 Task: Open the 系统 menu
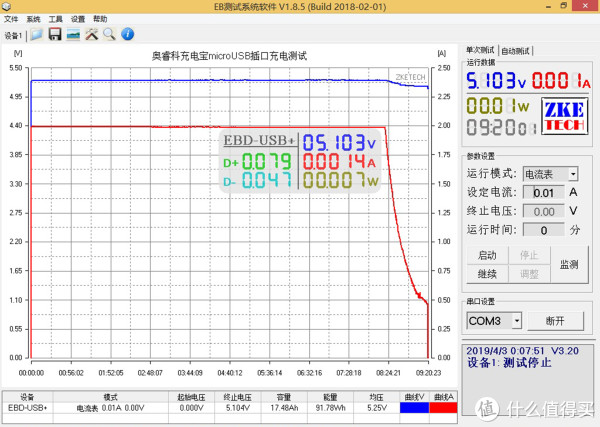[x=33, y=19]
